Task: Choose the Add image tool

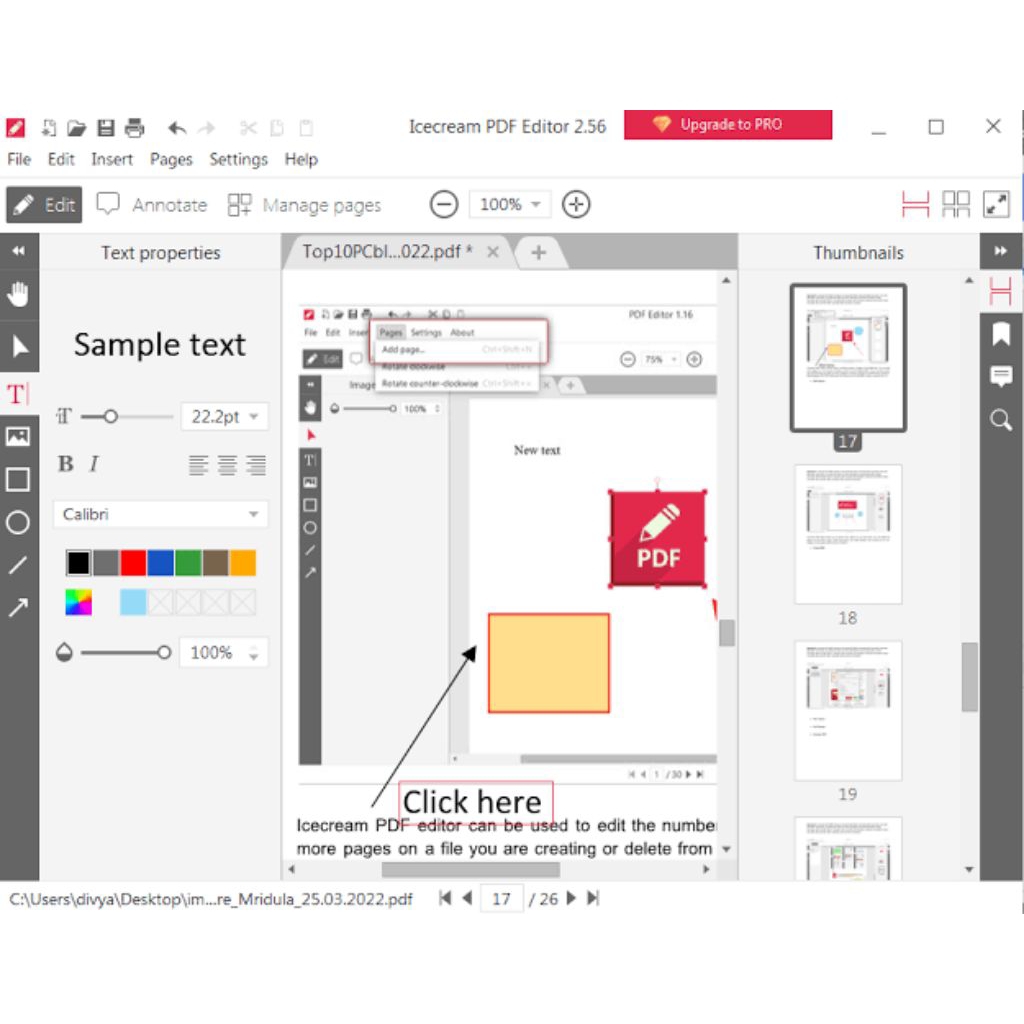Action: (x=18, y=436)
